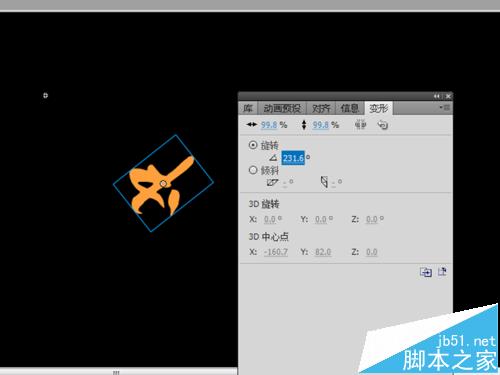
Task: Click 3D rotation Z value 0.0
Action: coord(372,219)
